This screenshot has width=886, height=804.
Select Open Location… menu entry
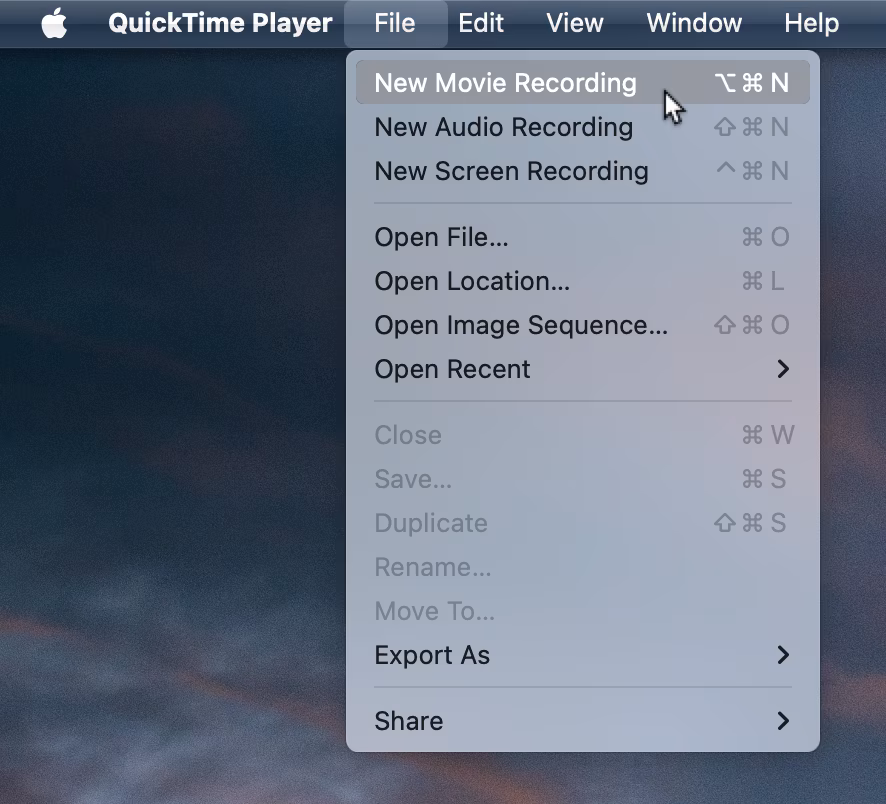[583, 281]
